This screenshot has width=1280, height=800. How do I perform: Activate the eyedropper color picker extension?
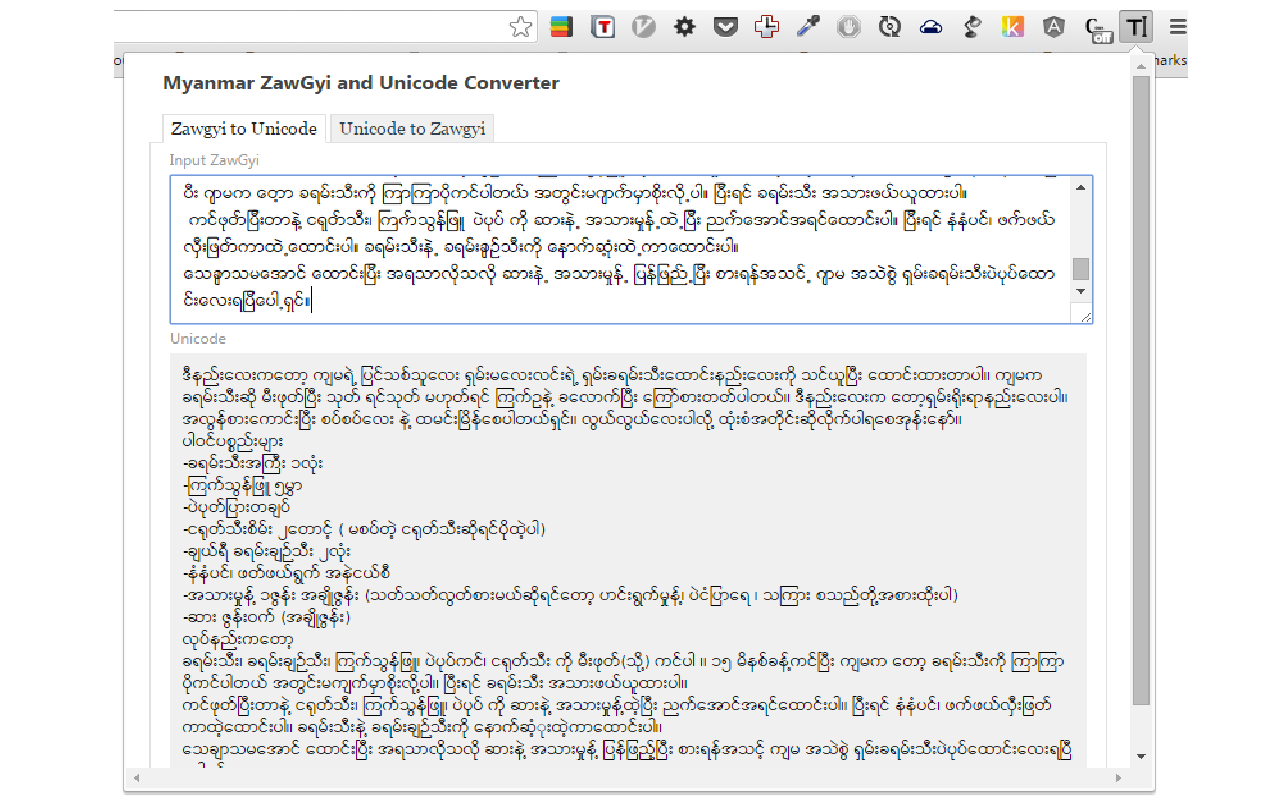click(807, 27)
